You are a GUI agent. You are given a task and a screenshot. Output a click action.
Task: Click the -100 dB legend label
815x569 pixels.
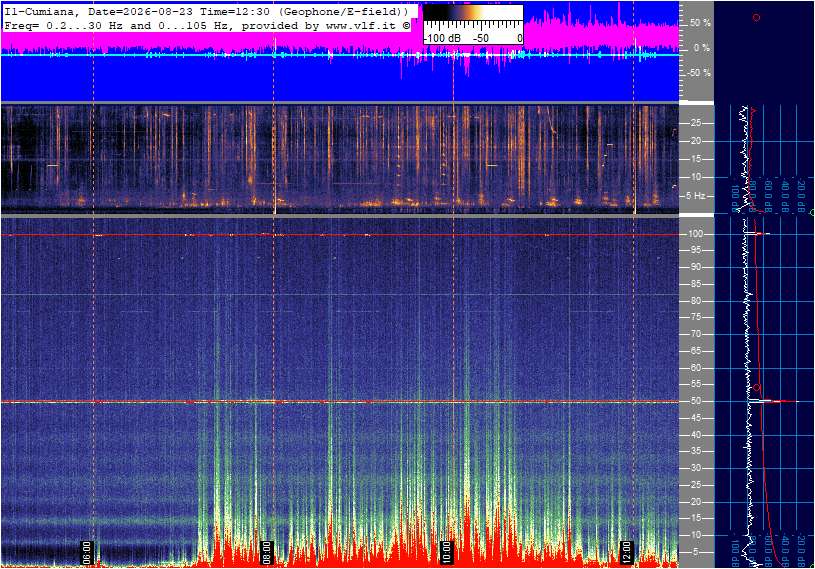[443, 38]
